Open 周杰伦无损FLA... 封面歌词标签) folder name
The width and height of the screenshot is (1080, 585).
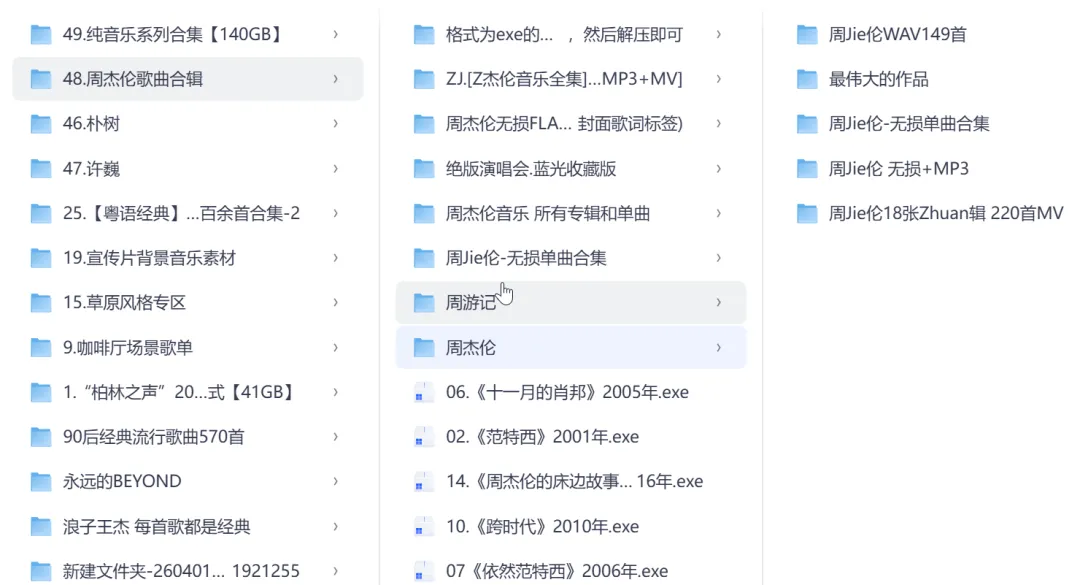(x=564, y=124)
